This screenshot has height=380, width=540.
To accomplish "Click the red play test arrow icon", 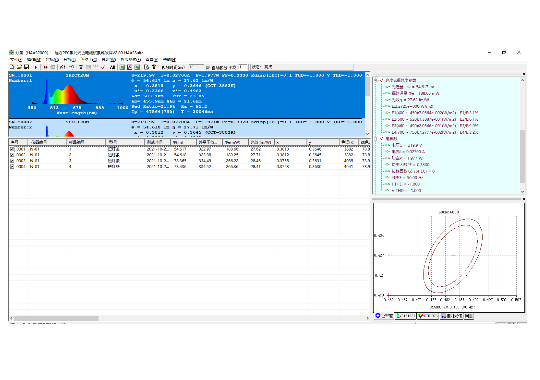I will (x=36, y=67).
